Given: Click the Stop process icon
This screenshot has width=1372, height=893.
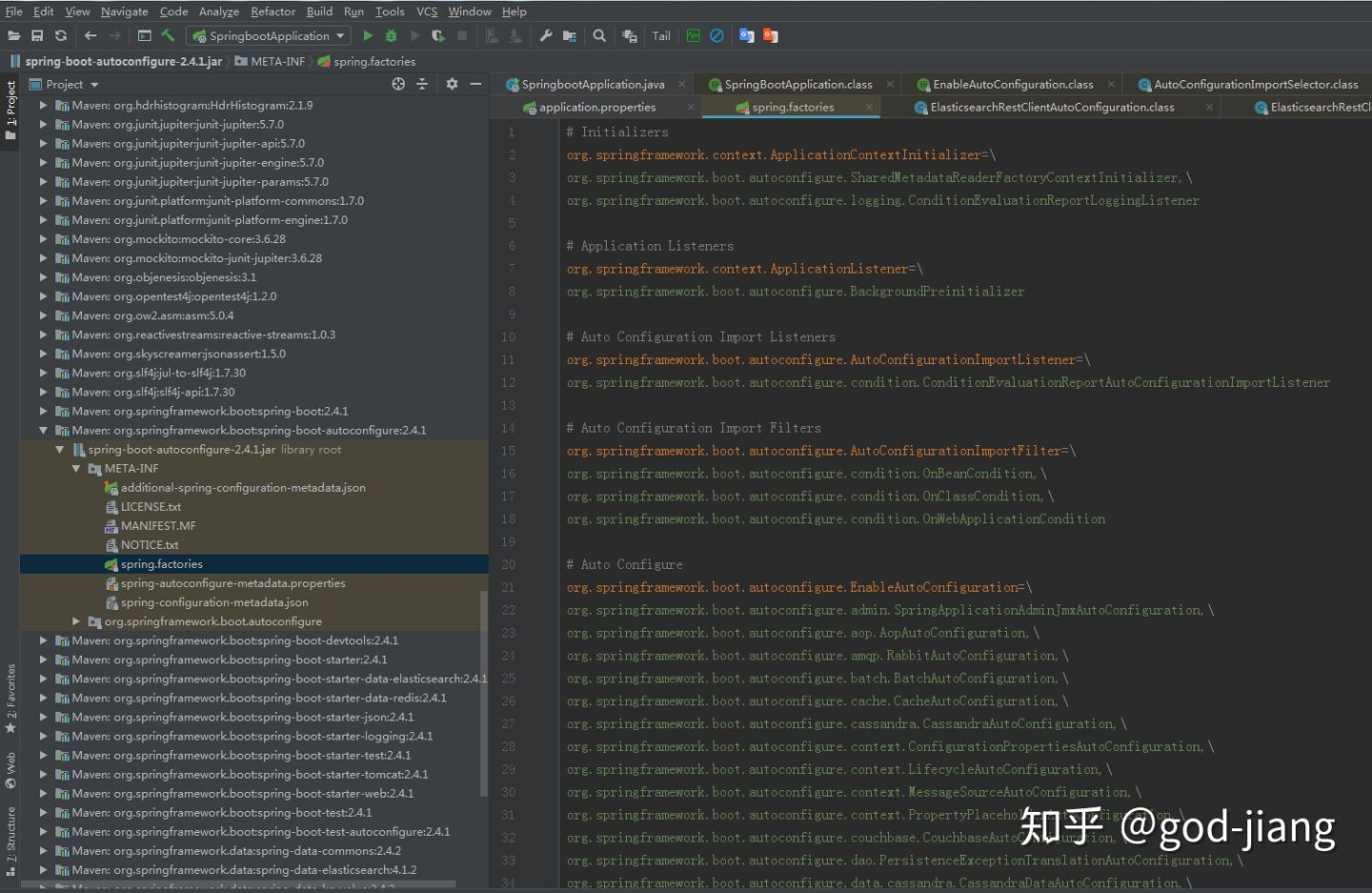Looking at the screenshot, I should click(462, 35).
